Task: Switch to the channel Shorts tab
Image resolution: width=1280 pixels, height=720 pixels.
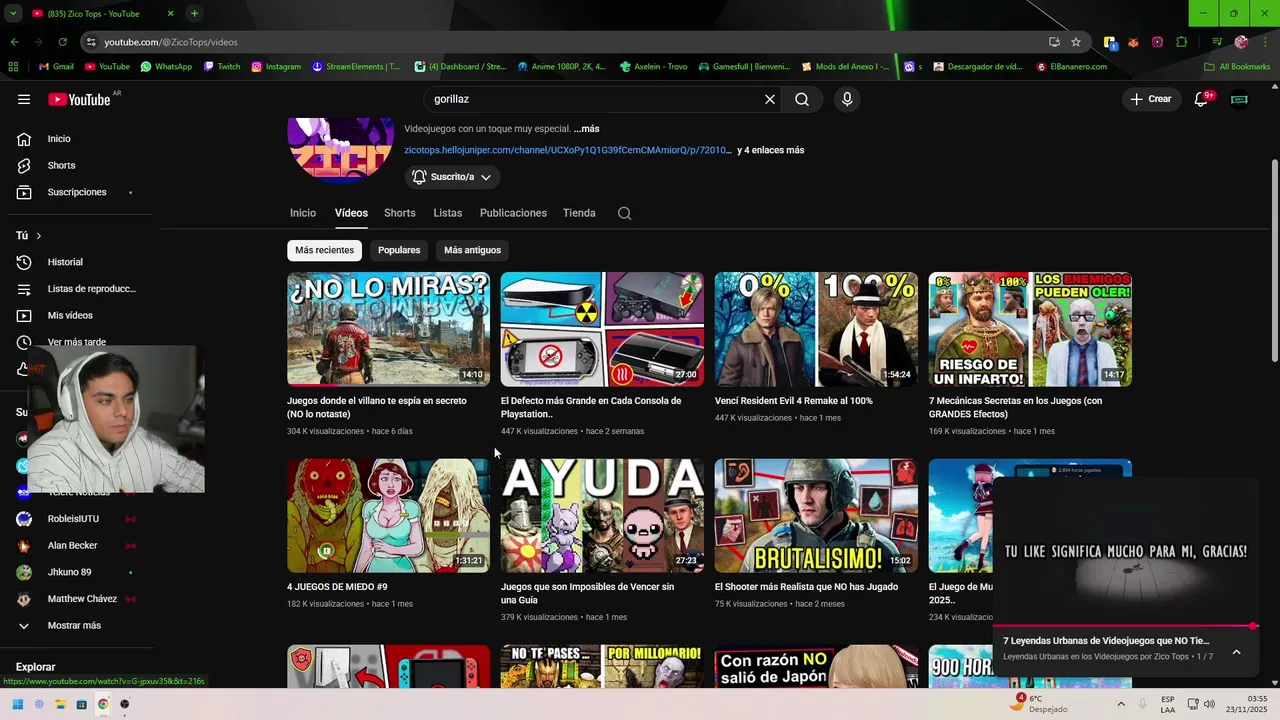Action: coord(400,213)
